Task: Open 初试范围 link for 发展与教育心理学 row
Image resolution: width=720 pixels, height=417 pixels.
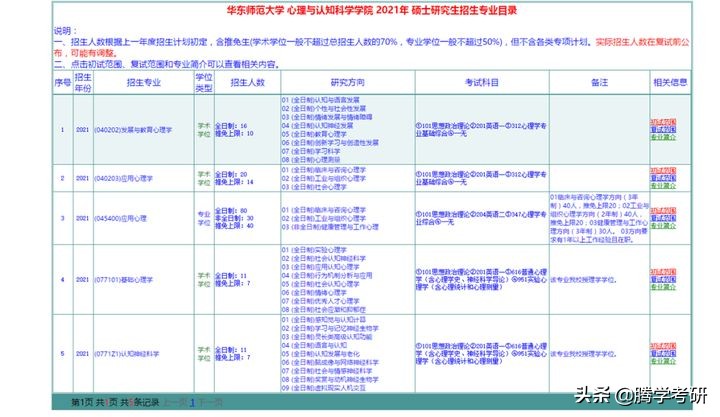Action: pyautogui.click(x=663, y=122)
